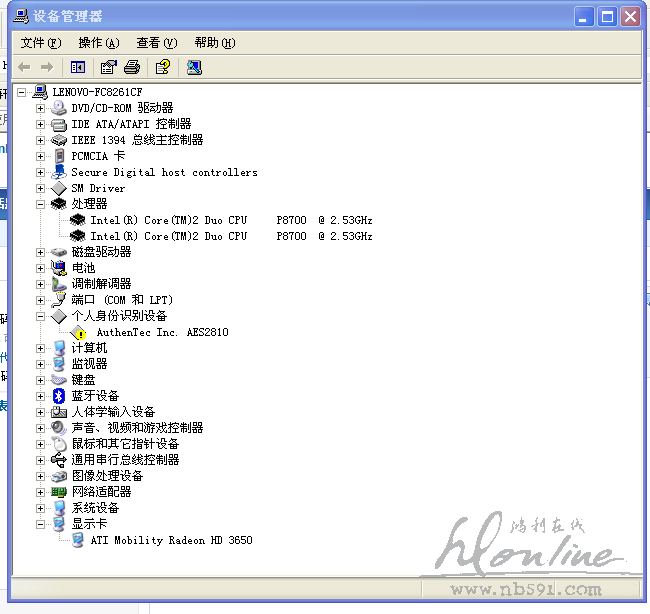The width and height of the screenshot is (650, 614).
Task: Click the show/hide console tree toolbar icon
Action: click(x=78, y=67)
